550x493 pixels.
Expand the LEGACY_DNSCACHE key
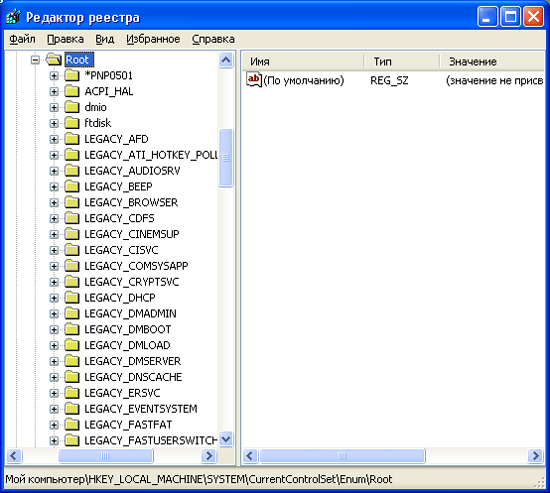[54, 377]
